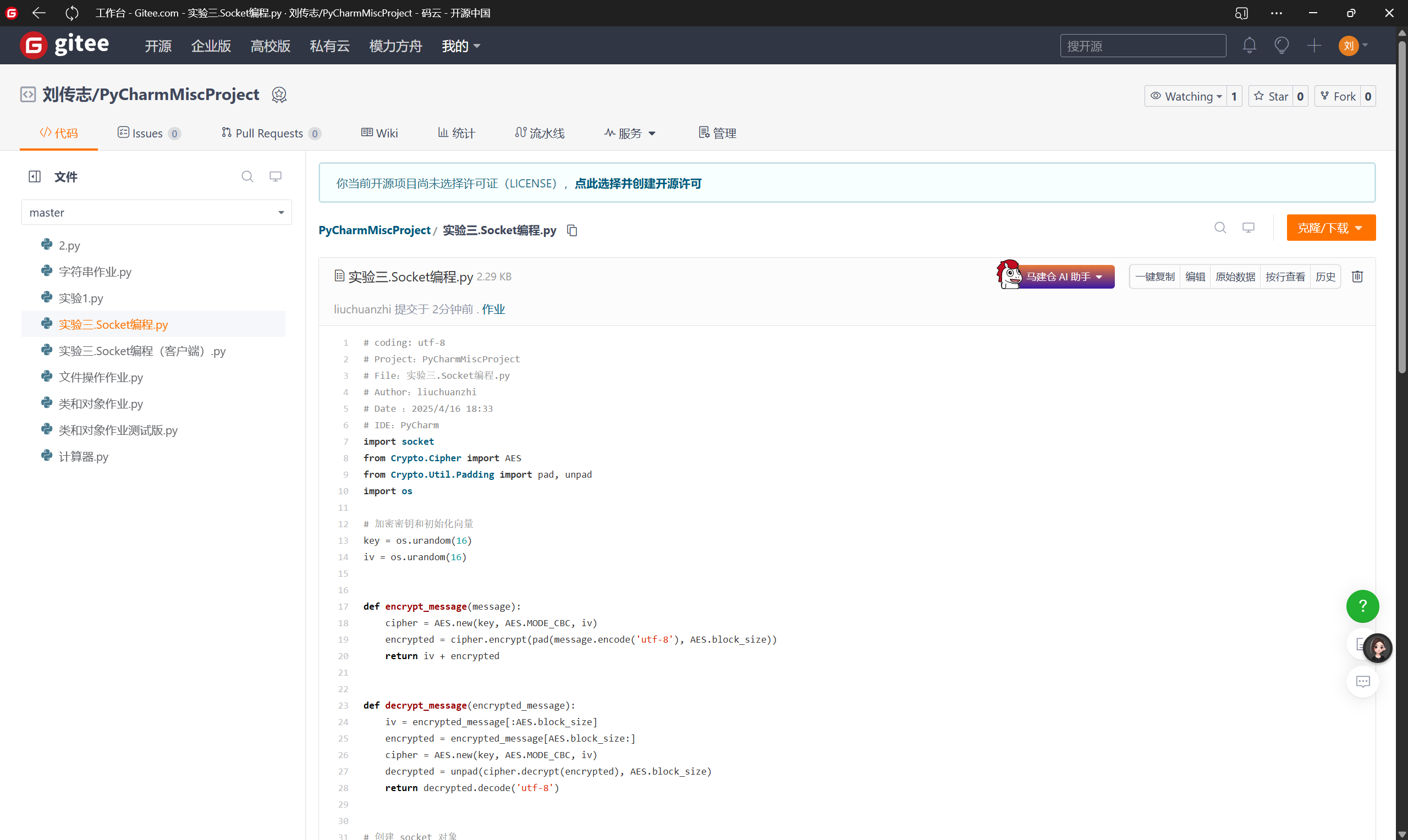Copy file path with clipboard icon
Viewport: 1408px width, 840px height.
point(572,230)
